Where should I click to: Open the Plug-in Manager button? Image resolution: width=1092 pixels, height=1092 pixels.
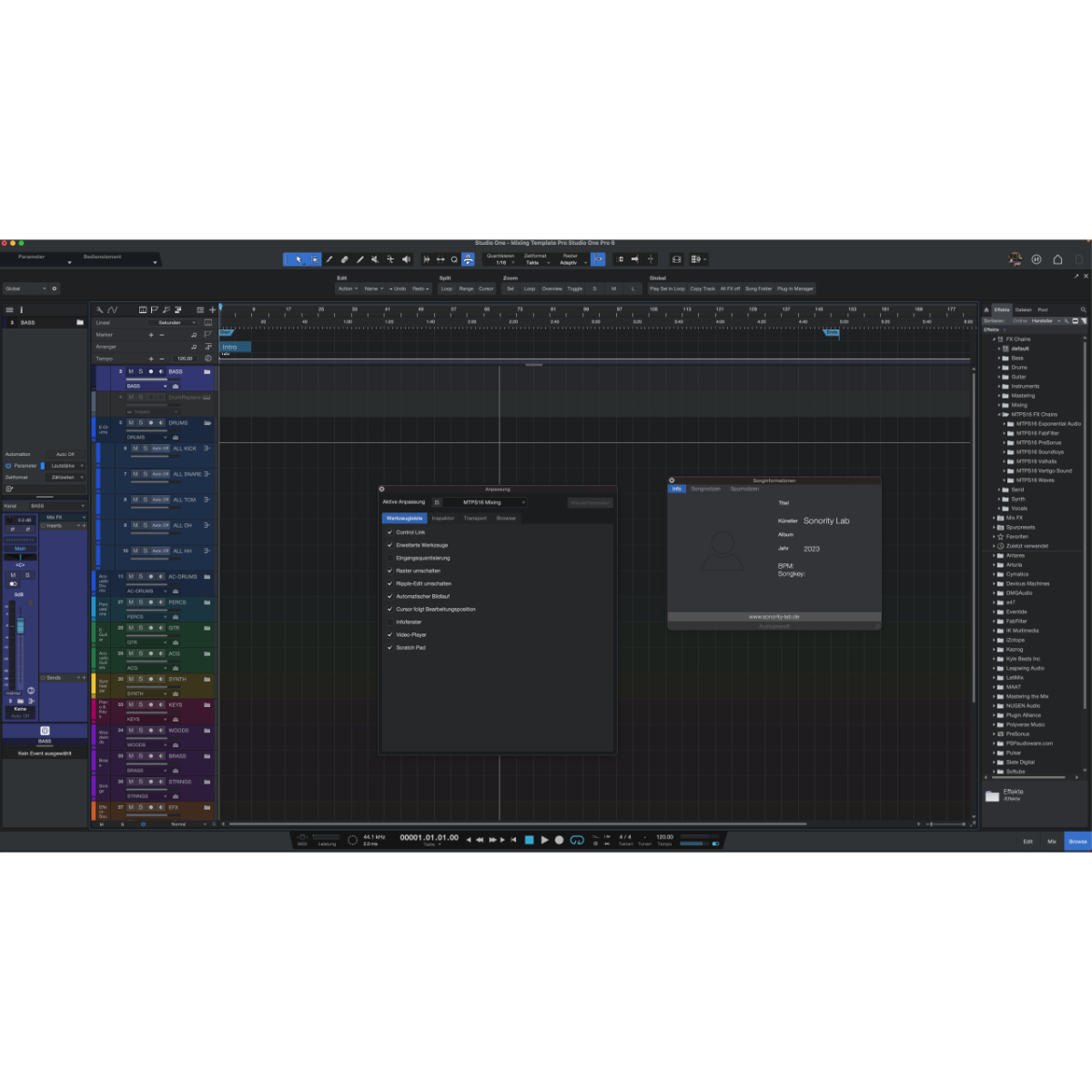pyautogui.click(x=795, y=288)
